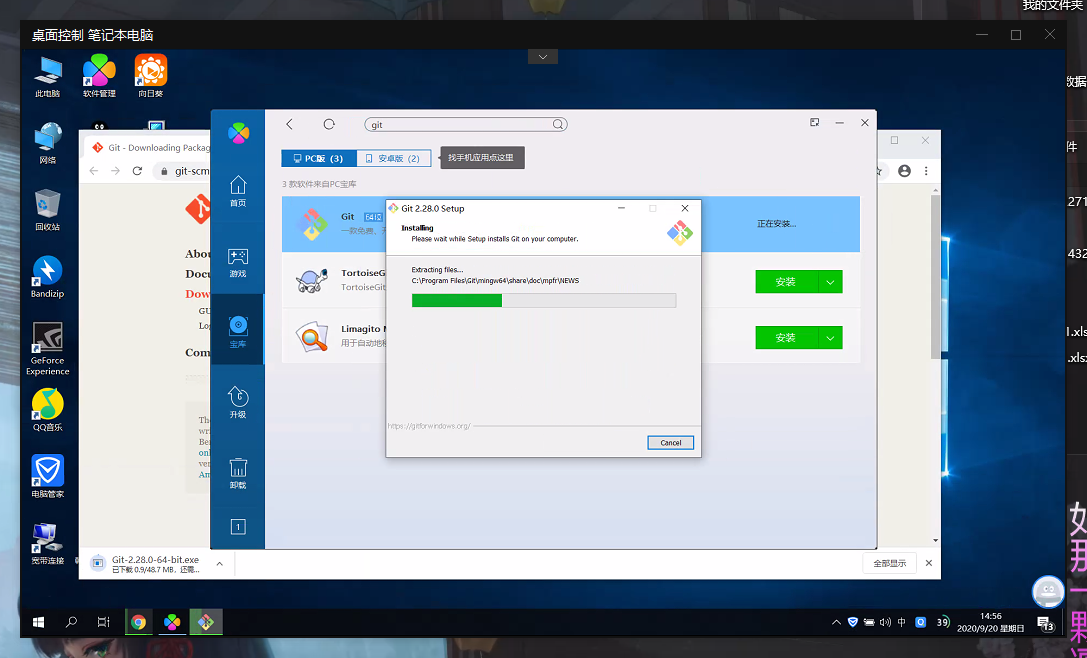Click the refresh icon beside the search box
The image size is (1087, 658).
(x=329, y=124)
